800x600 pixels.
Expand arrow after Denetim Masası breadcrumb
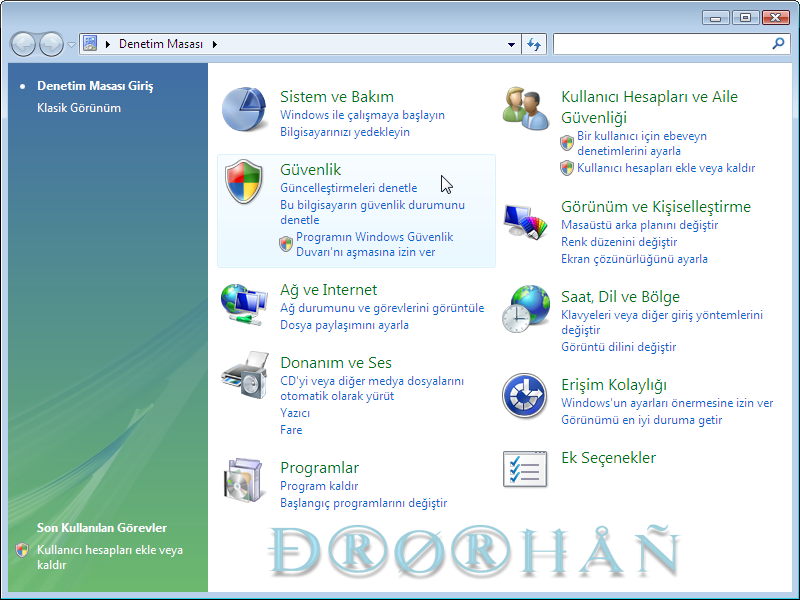click(215, 44)
